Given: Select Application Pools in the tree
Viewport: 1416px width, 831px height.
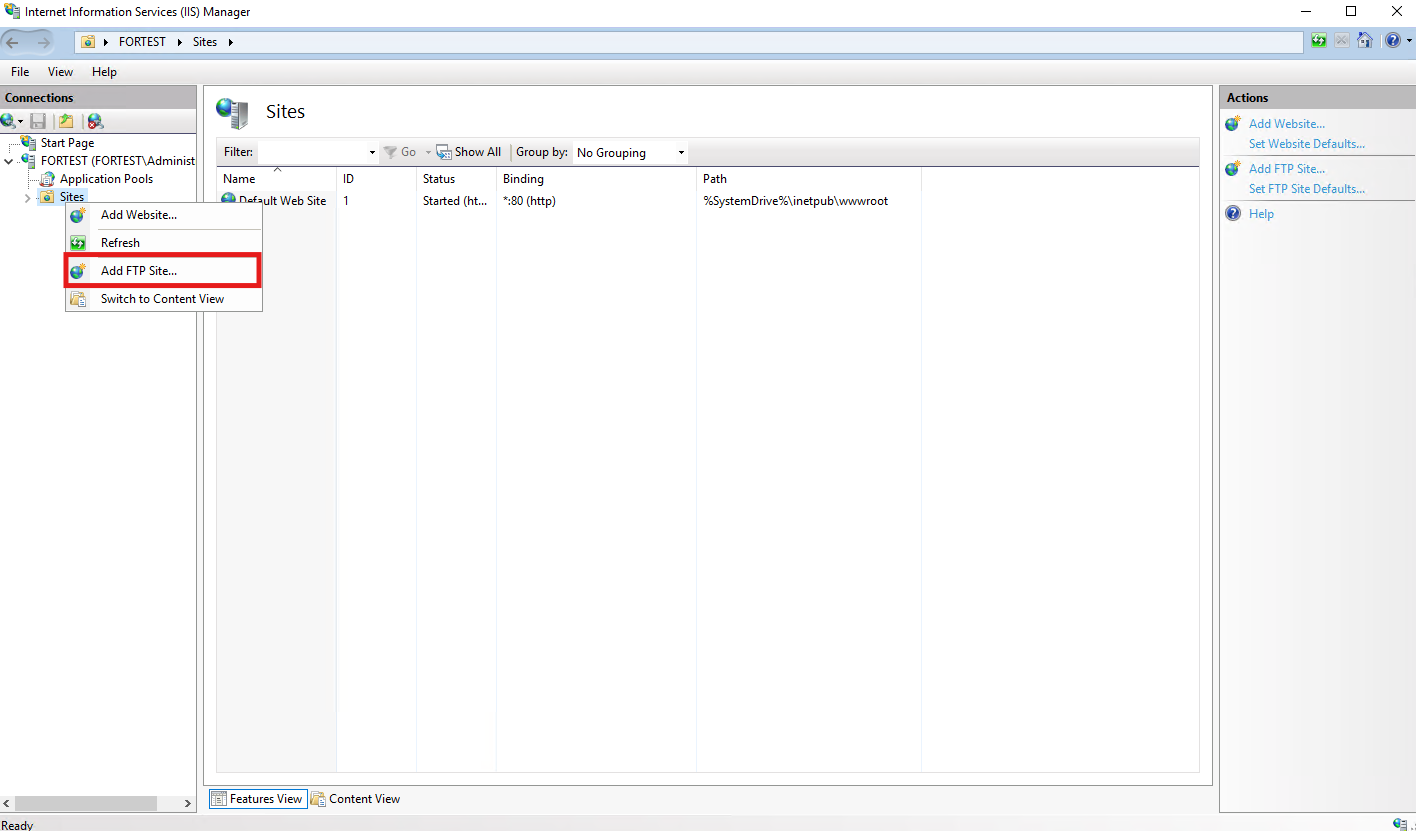Looking at the screenshot, I should 106,179.
